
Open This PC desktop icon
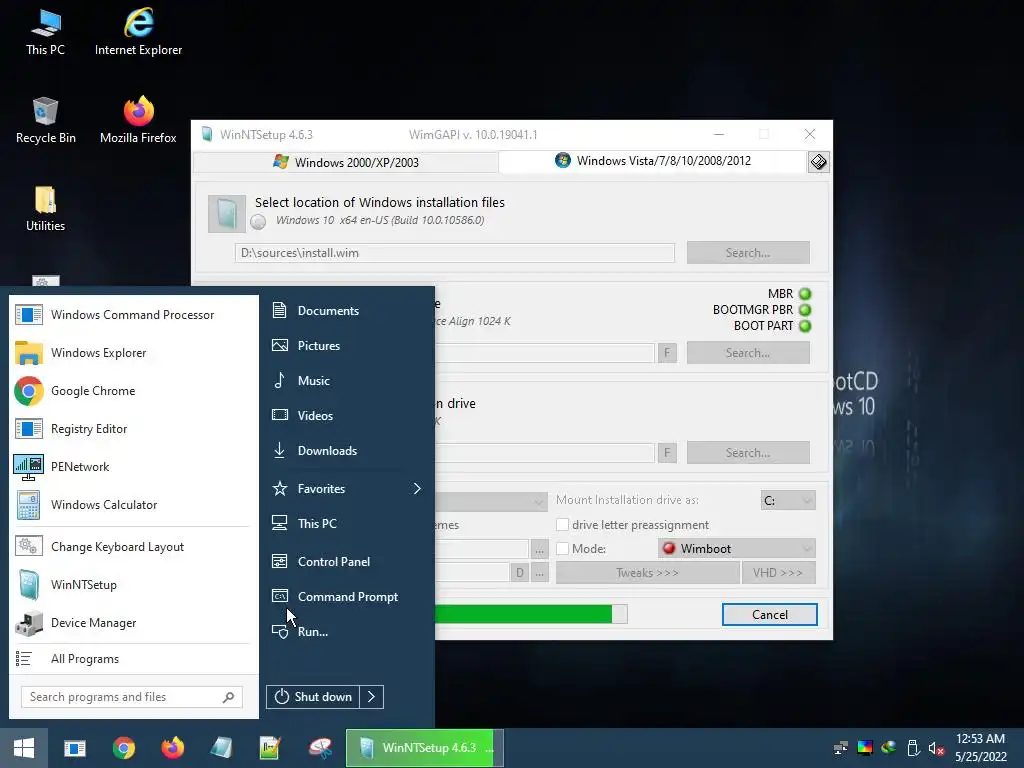coord(45,33)
